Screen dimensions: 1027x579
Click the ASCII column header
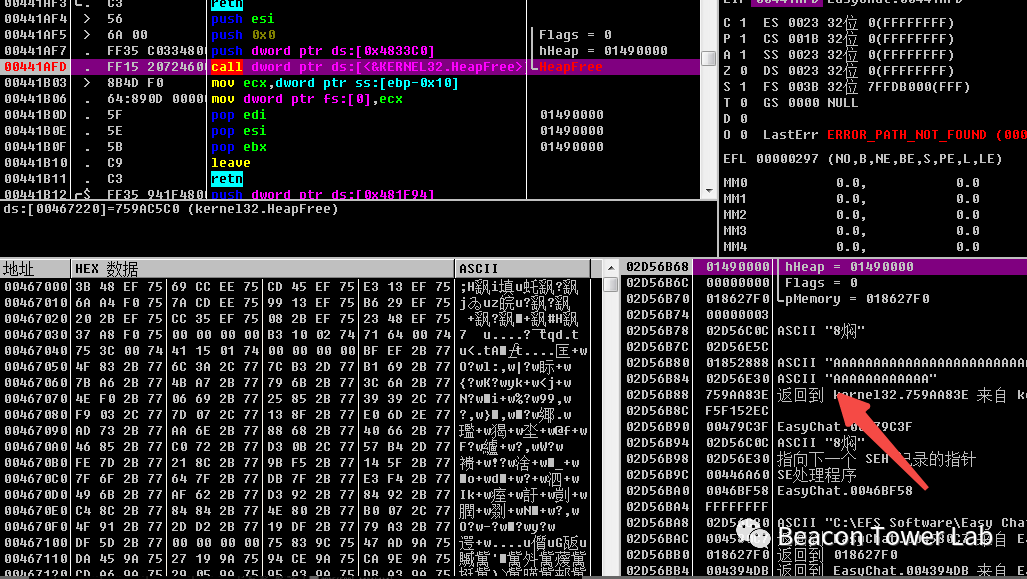[522, 269]
